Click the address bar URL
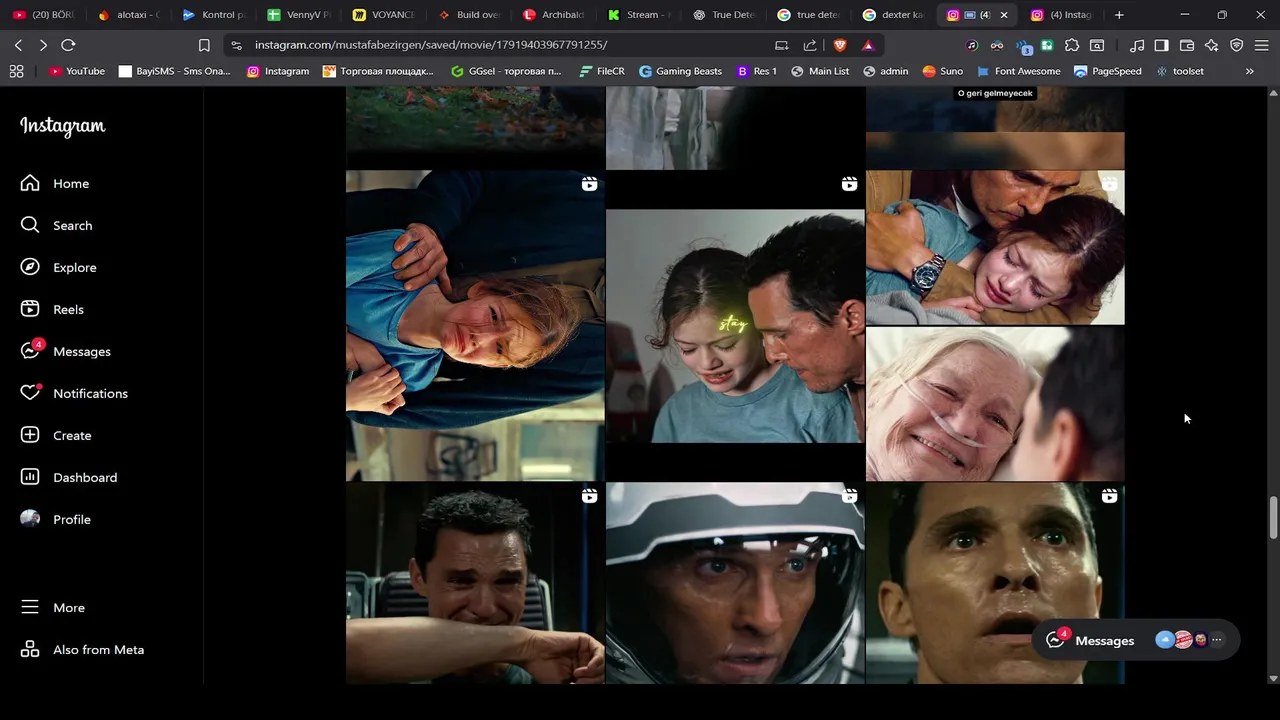This screenshot has height=720, width=1280. tap(431, 45)
